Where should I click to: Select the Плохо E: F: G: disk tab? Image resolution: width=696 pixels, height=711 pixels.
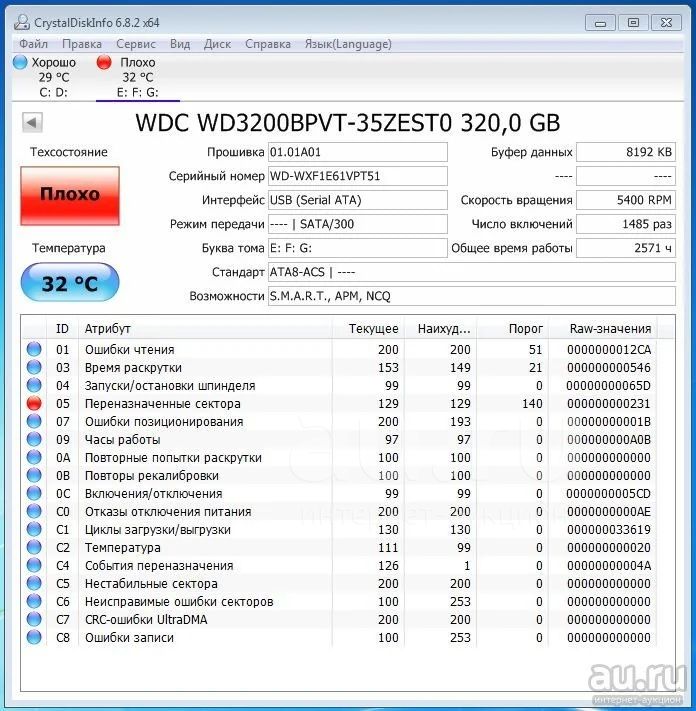137,77
